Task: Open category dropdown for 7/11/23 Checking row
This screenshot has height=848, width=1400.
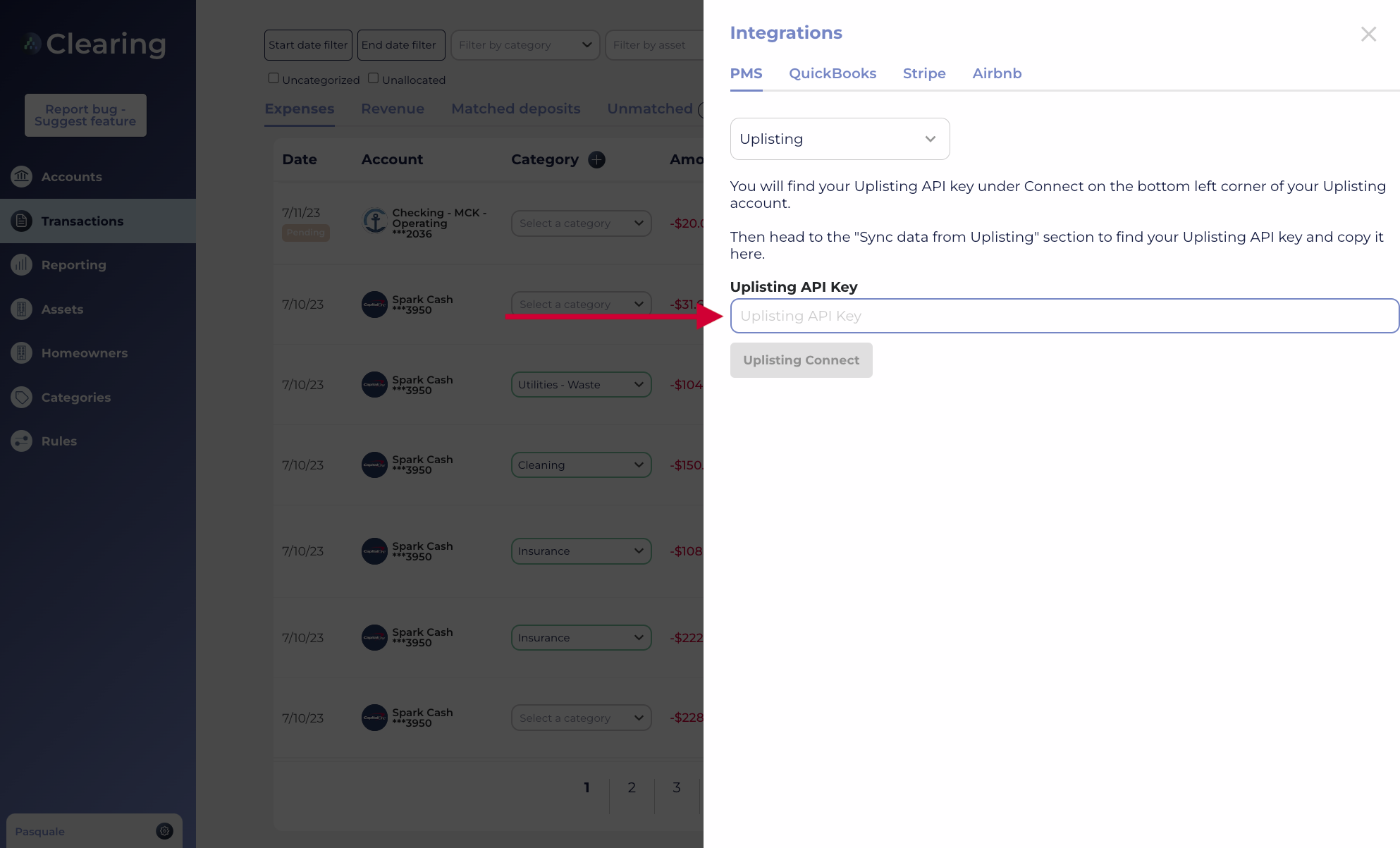Action: tap(581, 223)
